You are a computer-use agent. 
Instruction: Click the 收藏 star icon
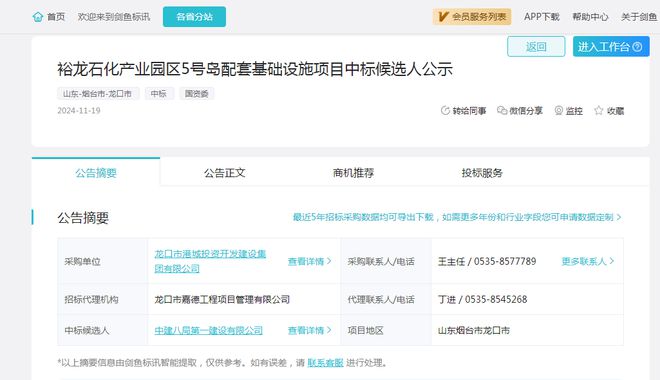tap(599, 111)
